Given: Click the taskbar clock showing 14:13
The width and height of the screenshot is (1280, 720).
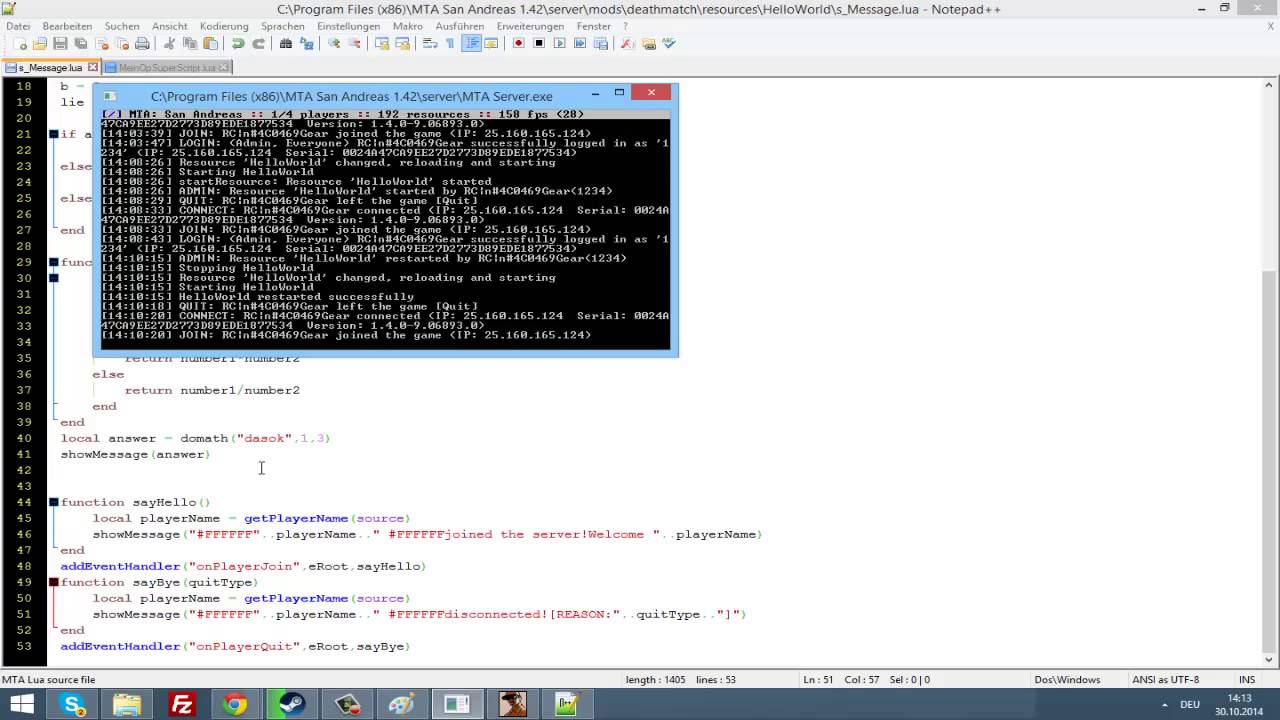Looking at the screenshot, I should [1238, 705].
